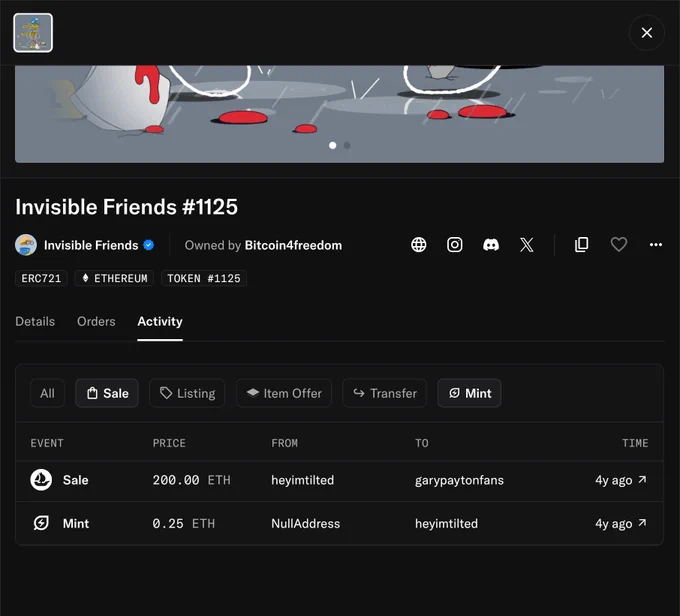Open the X (Twitter) link icon

click(526, 245)
